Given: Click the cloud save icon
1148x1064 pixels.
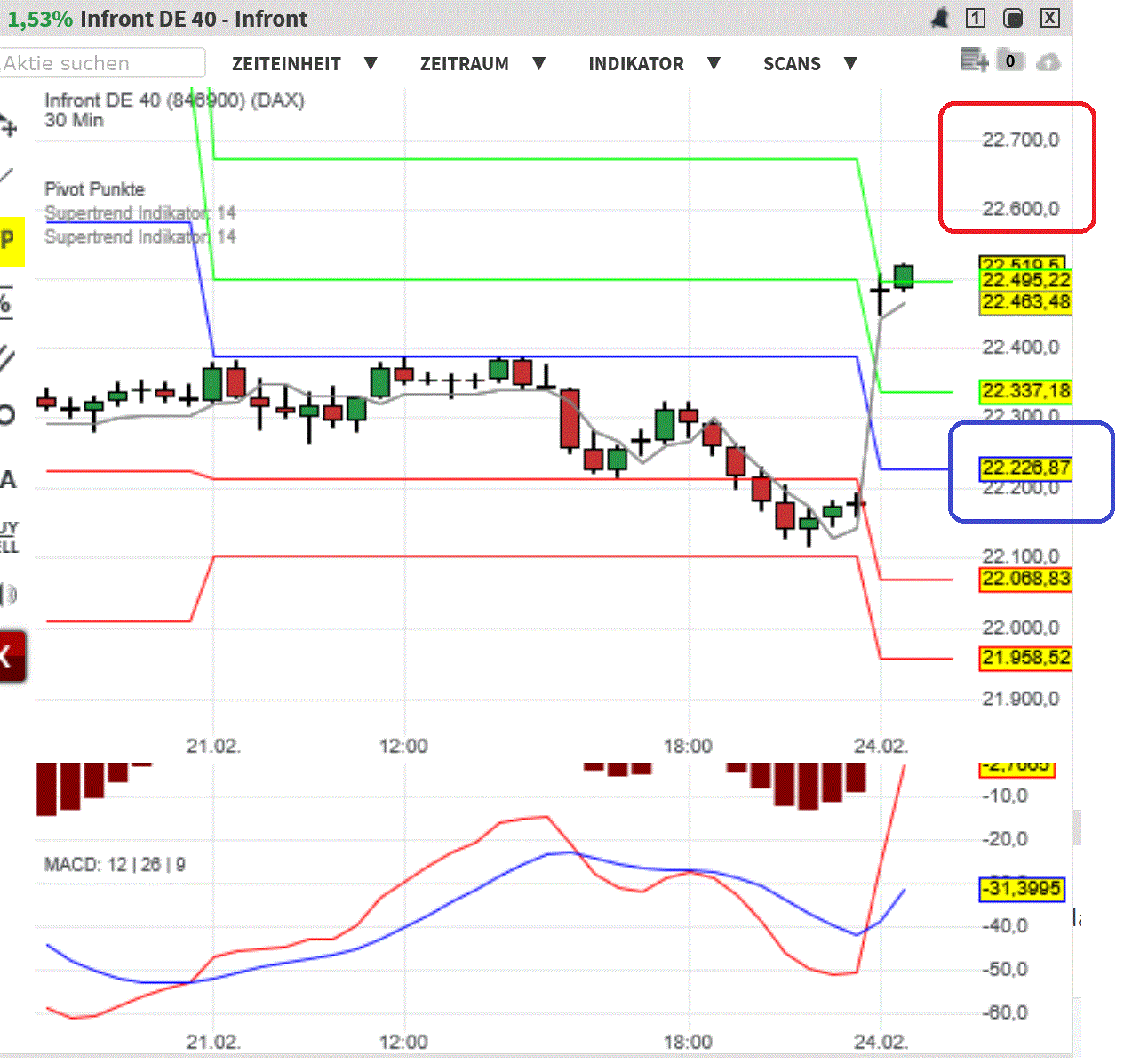Looking at the screenshot, I should (1050, 61).
